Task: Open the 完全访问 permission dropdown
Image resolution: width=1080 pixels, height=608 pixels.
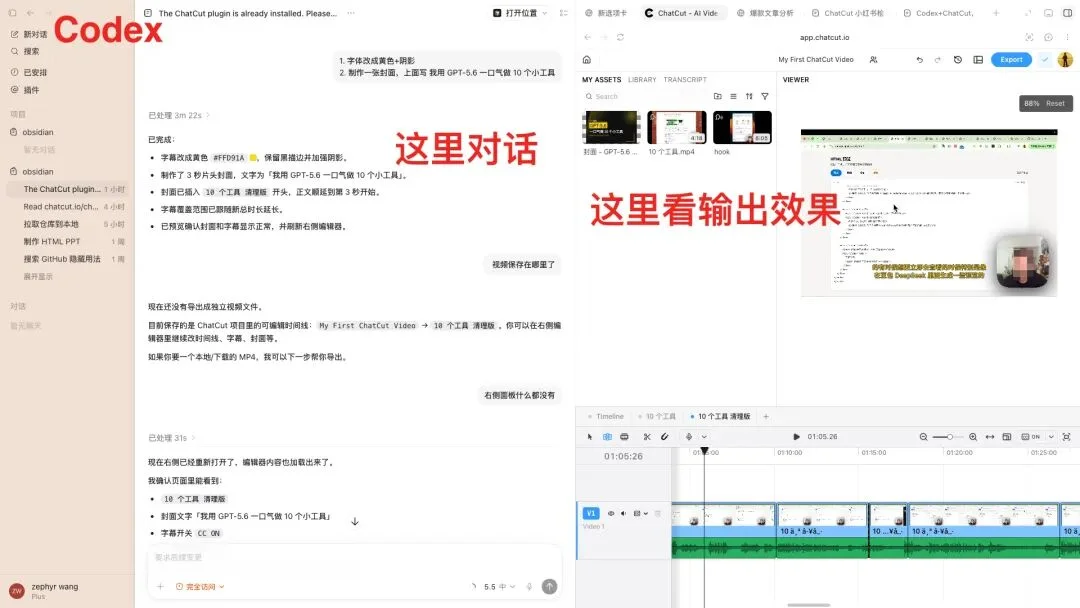Action: (x=200, y=587)
